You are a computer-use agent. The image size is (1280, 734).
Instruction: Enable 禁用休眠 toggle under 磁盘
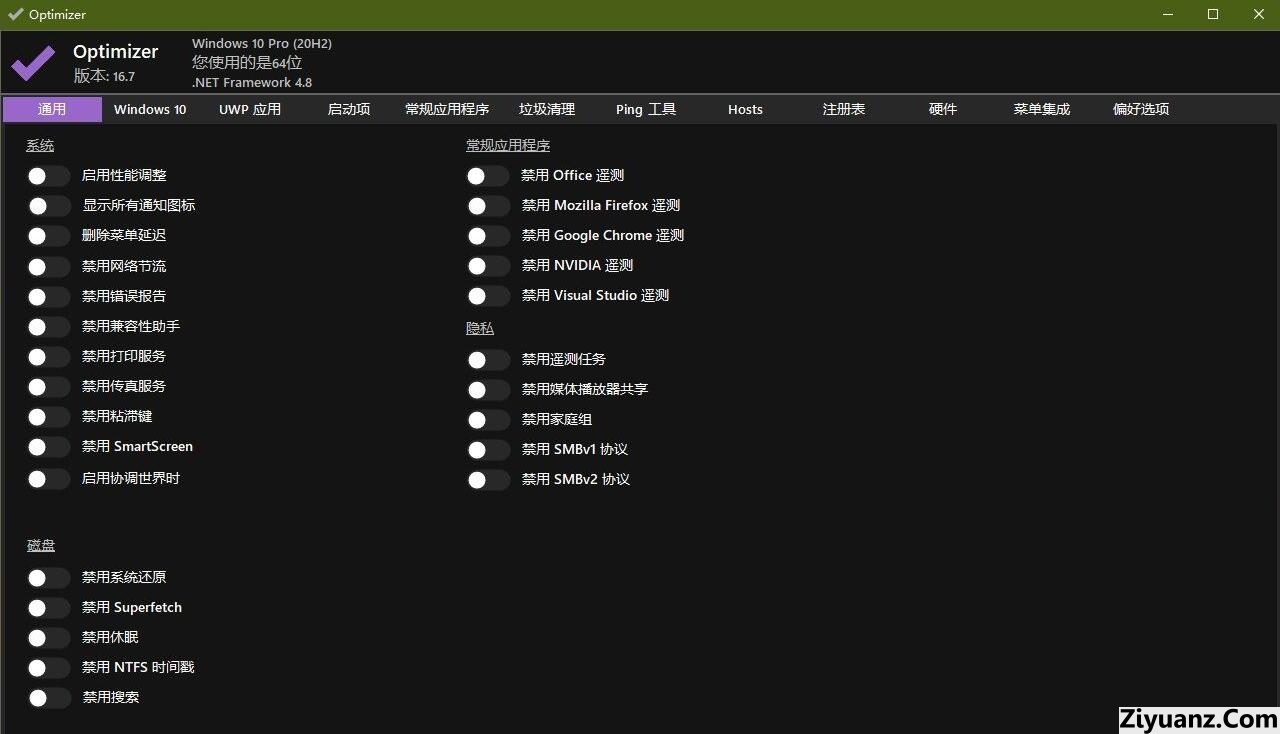[x=48, y=638]
